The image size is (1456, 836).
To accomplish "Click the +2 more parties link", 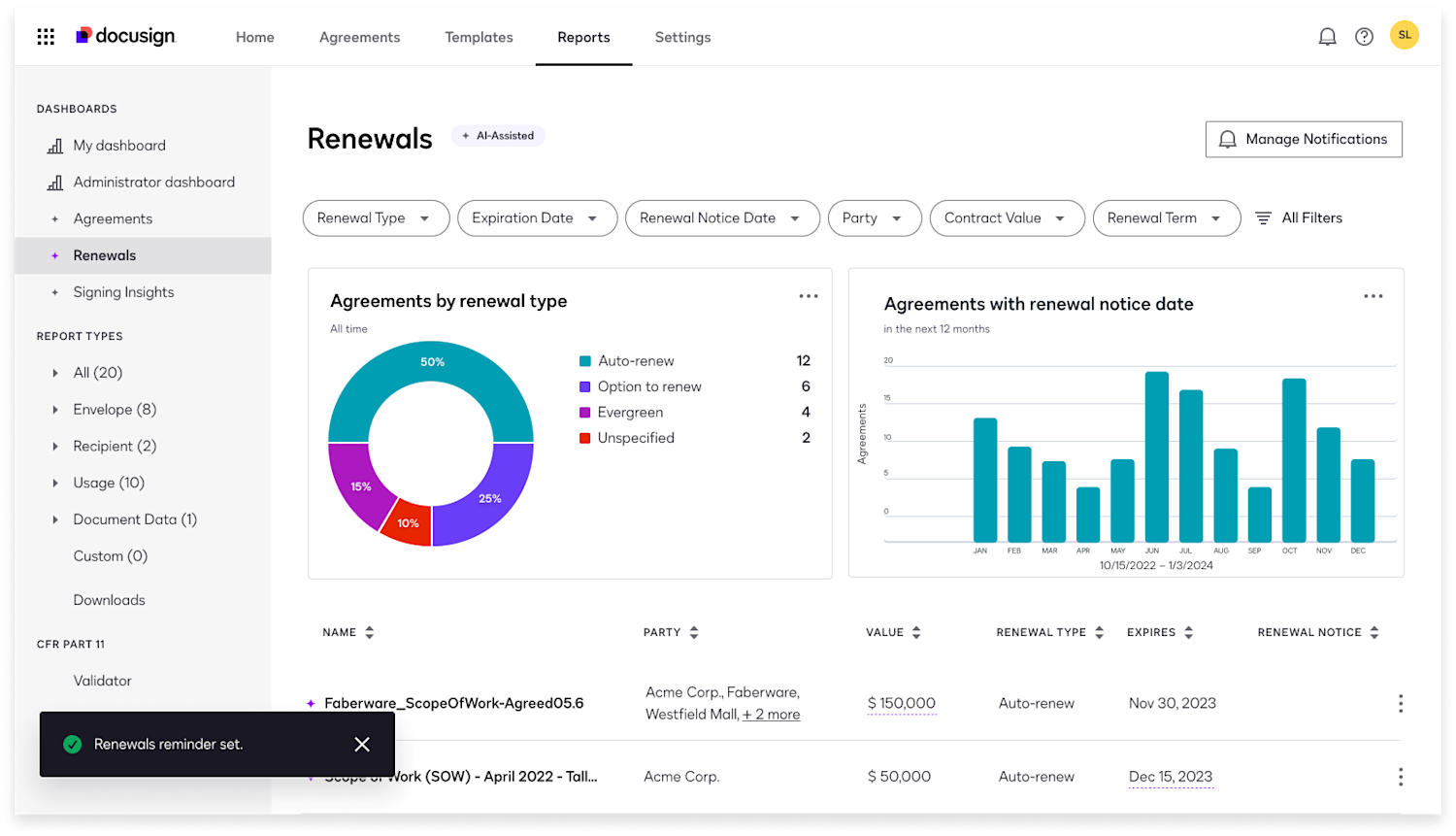I will [771, 714].
